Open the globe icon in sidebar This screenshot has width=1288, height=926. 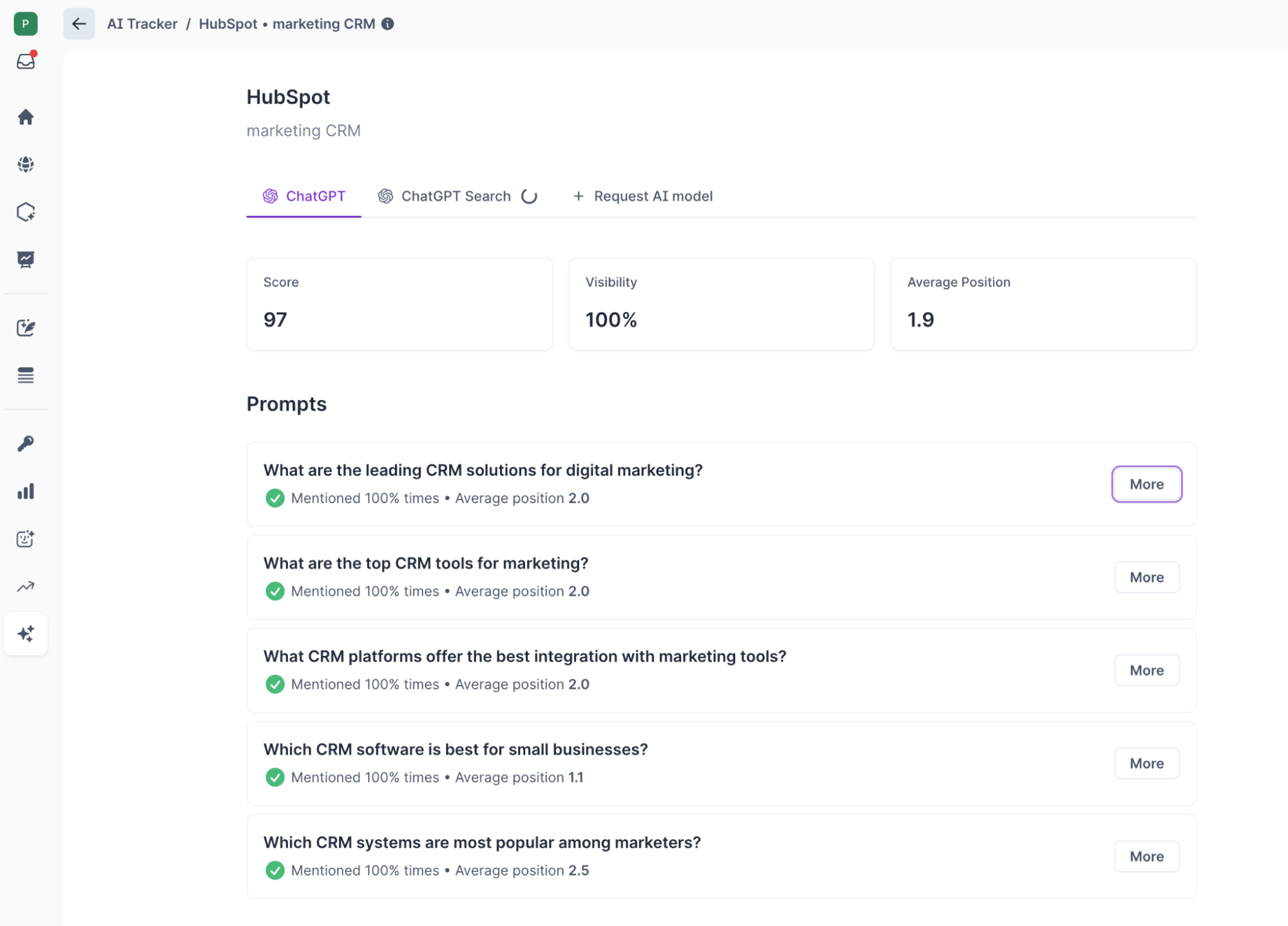pyautogui.click(x=26, y=164)
